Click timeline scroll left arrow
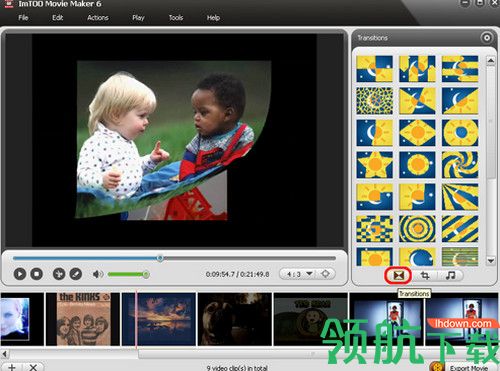Viewport: 500px width, 371px height. click(4, 353)
